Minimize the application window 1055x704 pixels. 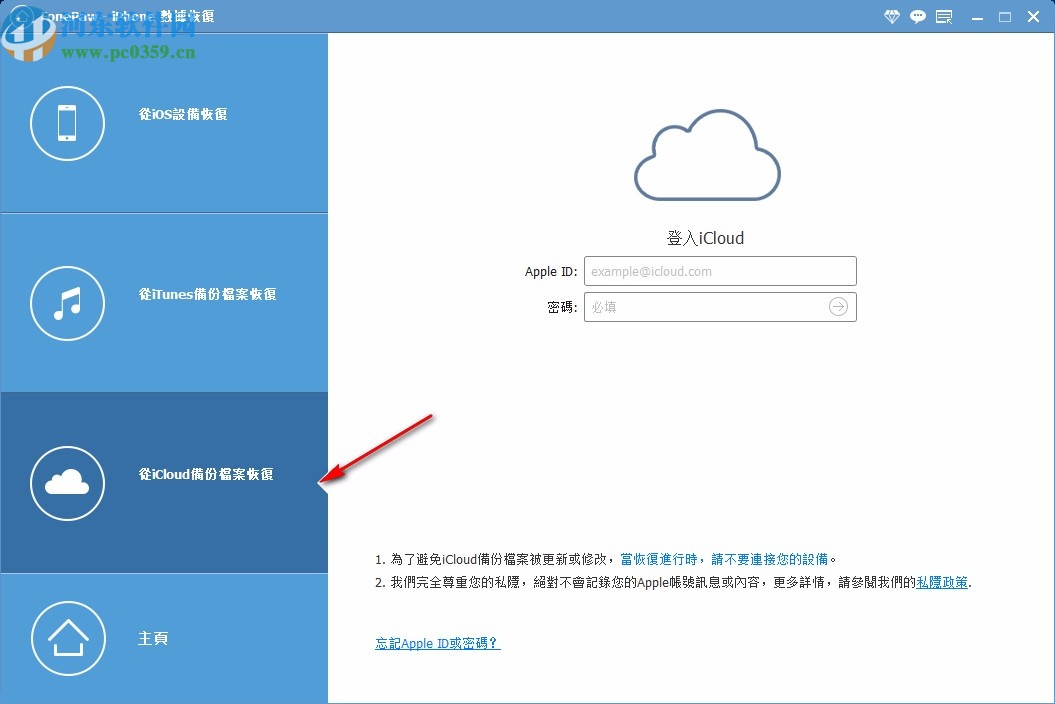click(x=975, y=16)
